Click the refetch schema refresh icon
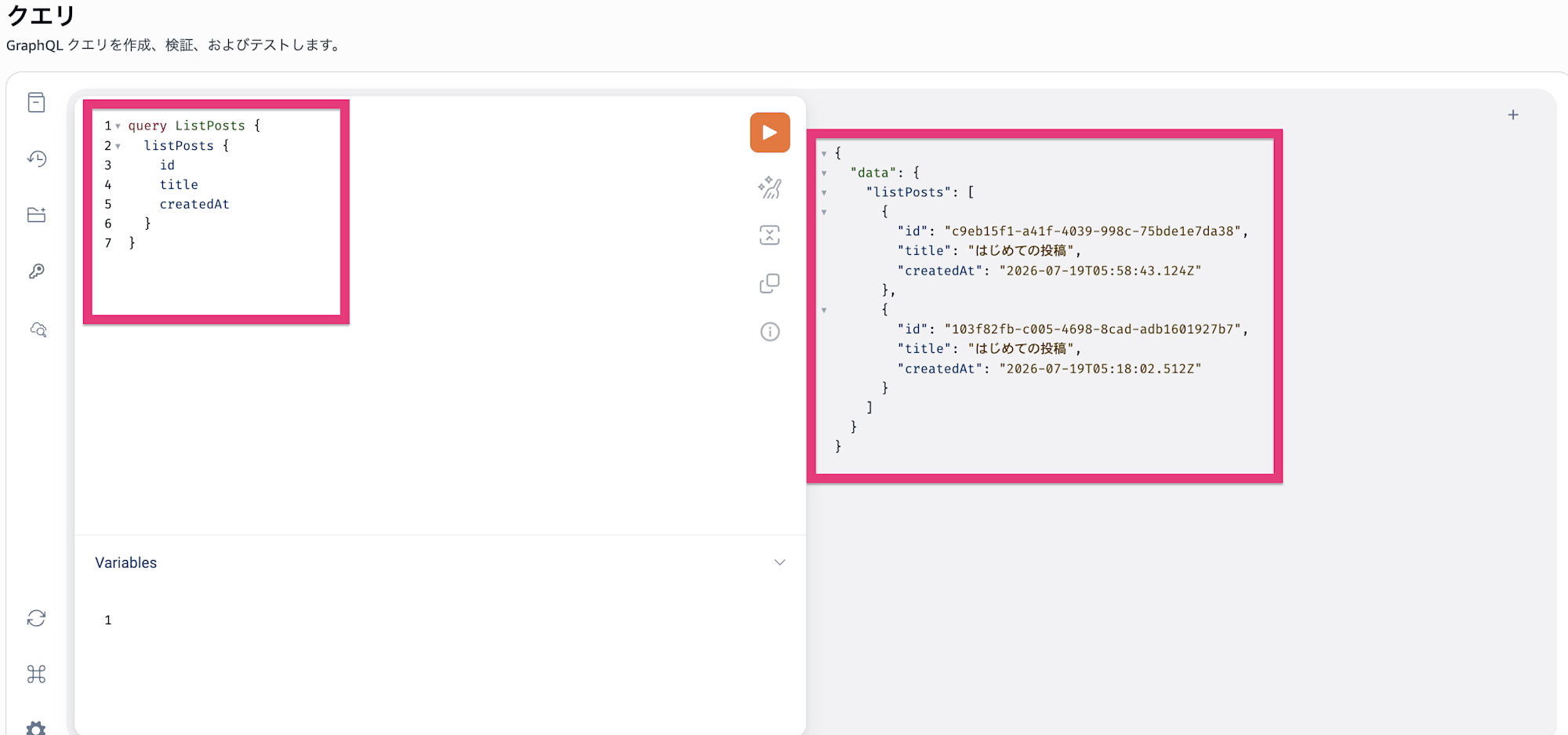Image resolution: width=1568 pixels, height=735 pixels. [37, 618]
